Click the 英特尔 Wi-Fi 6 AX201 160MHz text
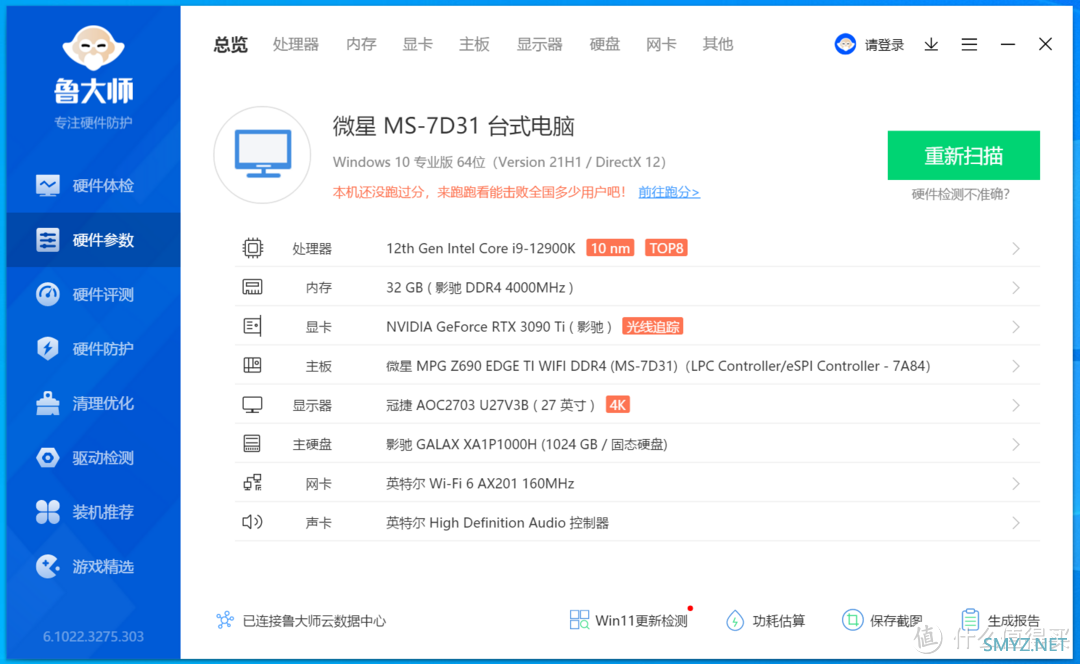The width and height of the screenshot is (1080, 664). click(480, 484)
